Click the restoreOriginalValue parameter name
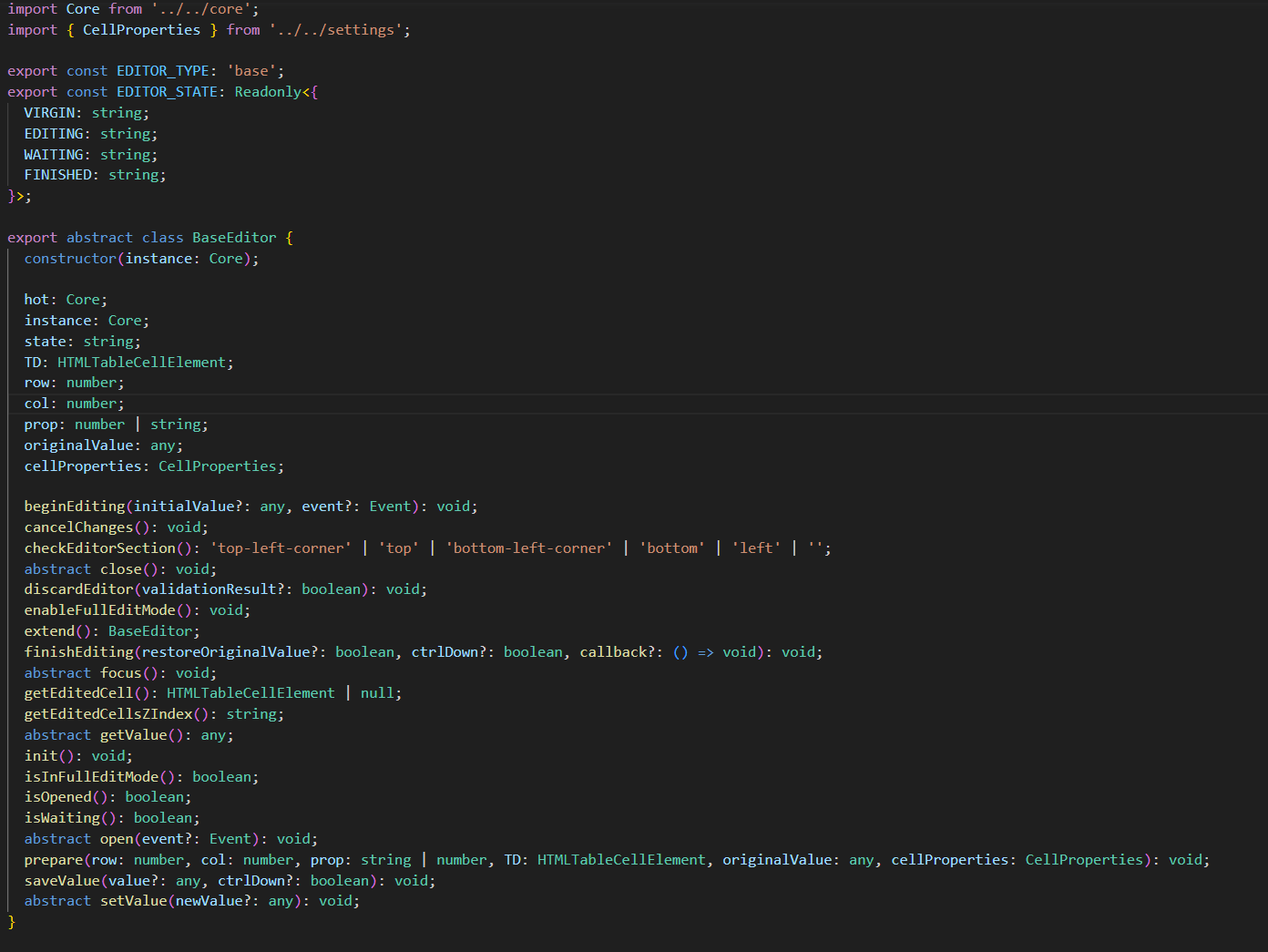Screen dimensions: 1268x952 click(226, 652)
